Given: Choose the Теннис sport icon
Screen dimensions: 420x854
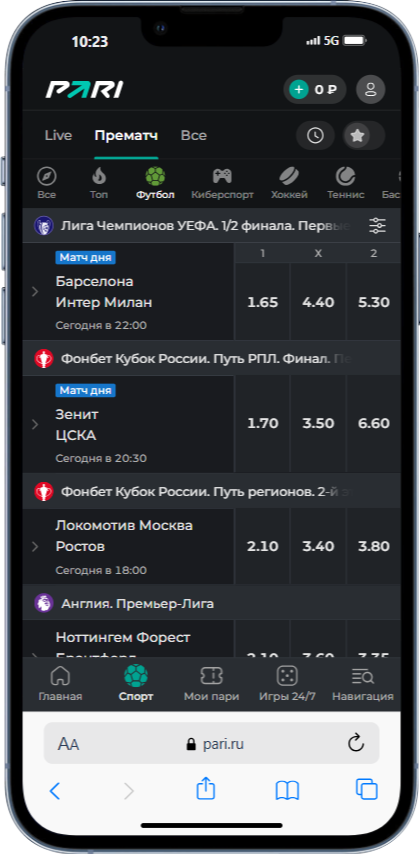Looking at the screenshot, I should coord(345,183).
